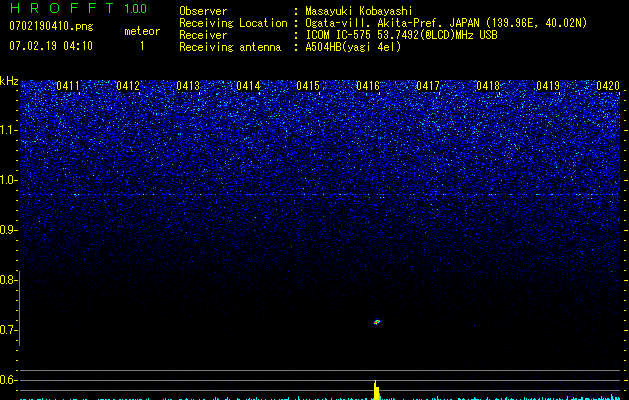Click the colored meteor echo blob
This screenshot has width=629, height=400.
coord(377,322)
